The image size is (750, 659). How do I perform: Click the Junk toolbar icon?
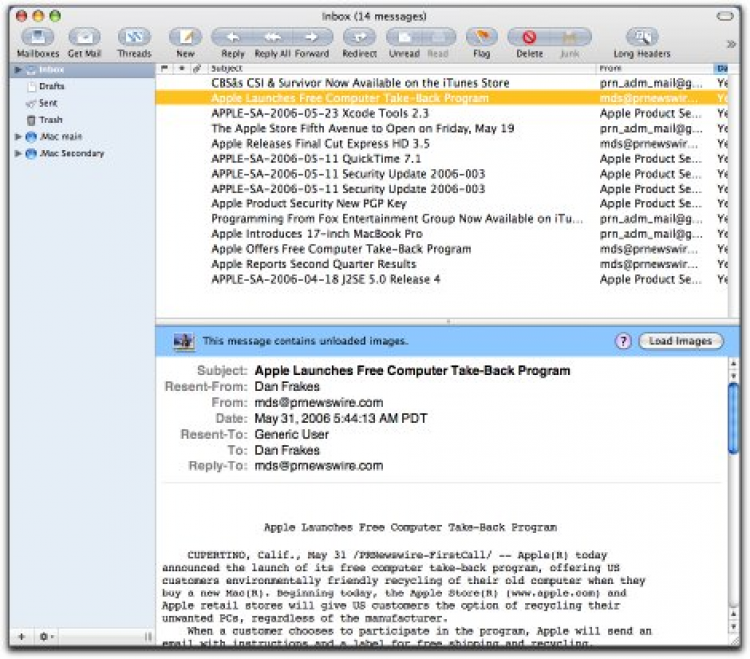[x=570, y=37]
